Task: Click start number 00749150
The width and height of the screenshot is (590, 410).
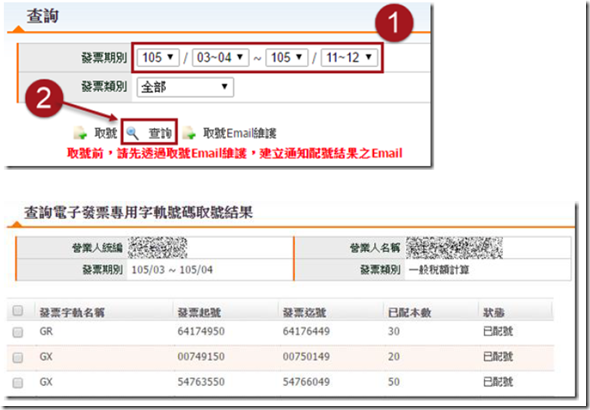Action: pos(201,357)
